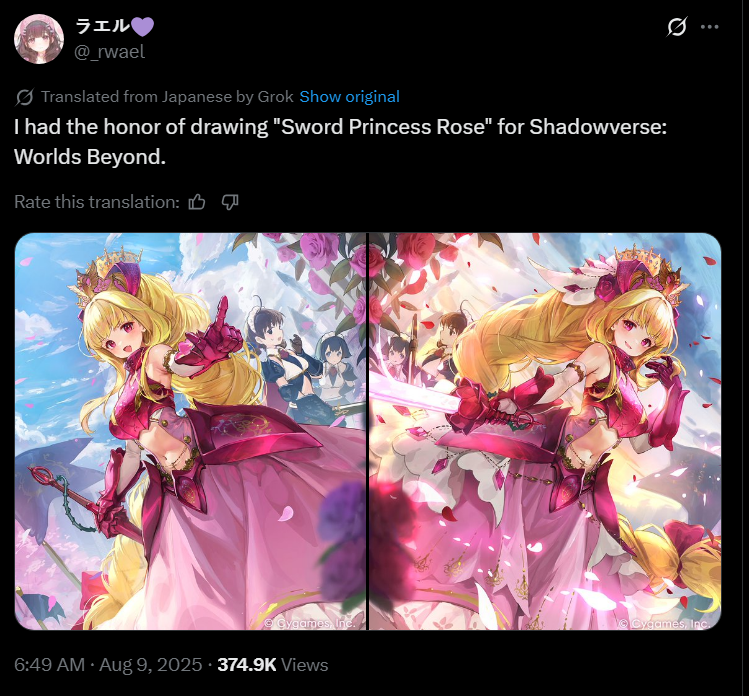Click the 'Rate this translation:' label
This screenshot has height=696, width=749.
[x=97, y=202]
